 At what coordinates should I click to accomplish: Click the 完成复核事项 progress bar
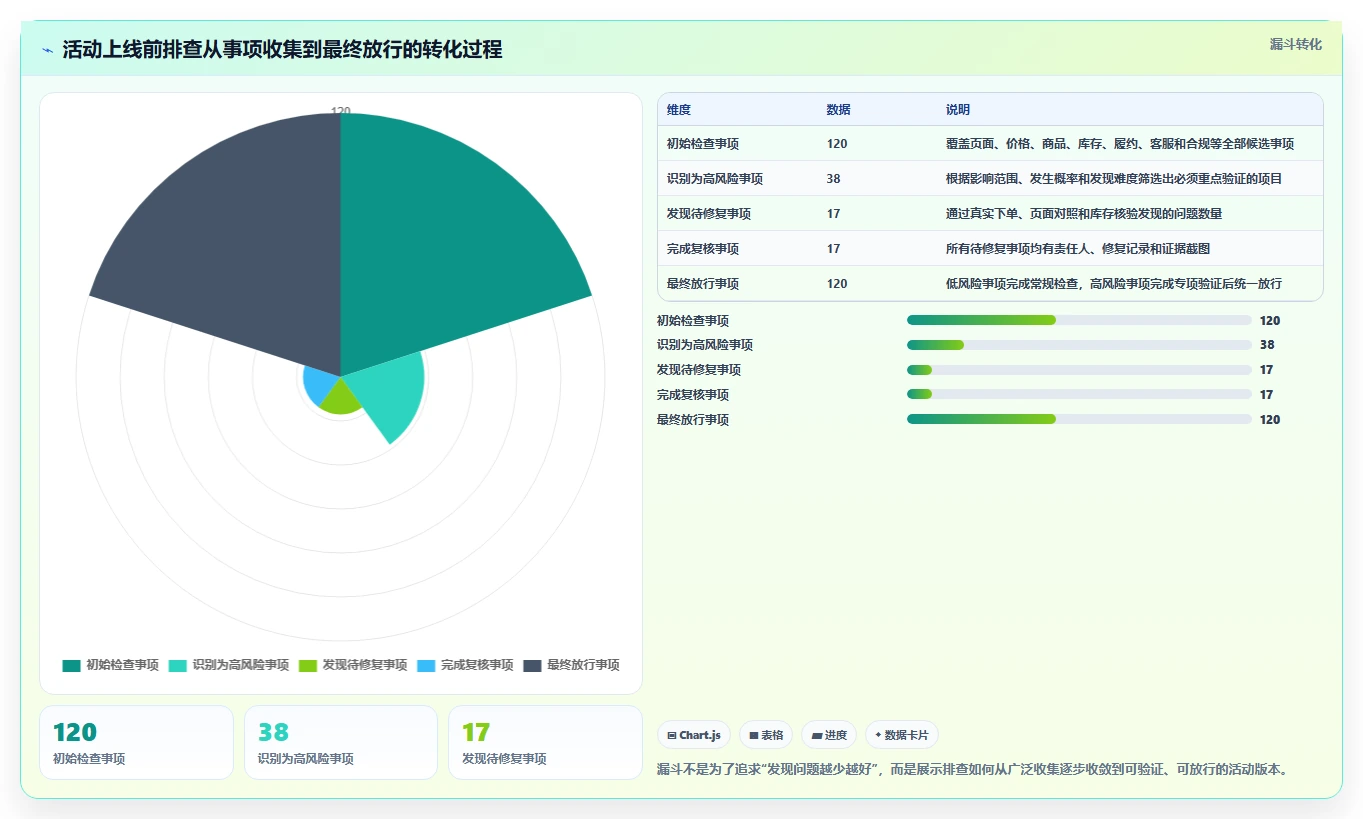coord(1079,395)
